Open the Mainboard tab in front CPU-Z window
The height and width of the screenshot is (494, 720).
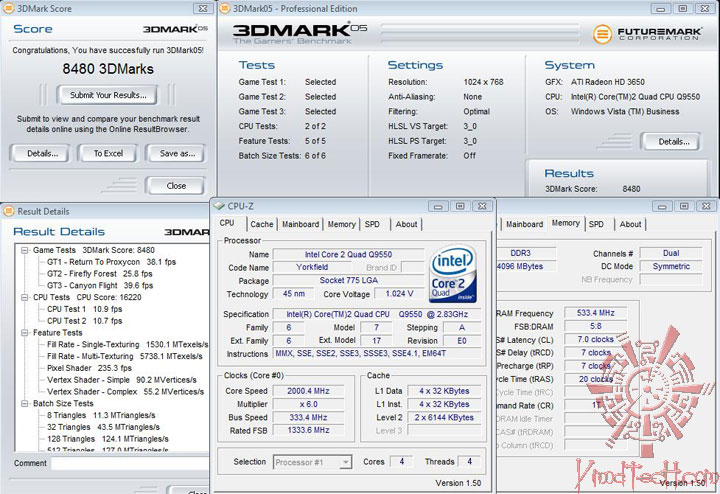[300, 224]
